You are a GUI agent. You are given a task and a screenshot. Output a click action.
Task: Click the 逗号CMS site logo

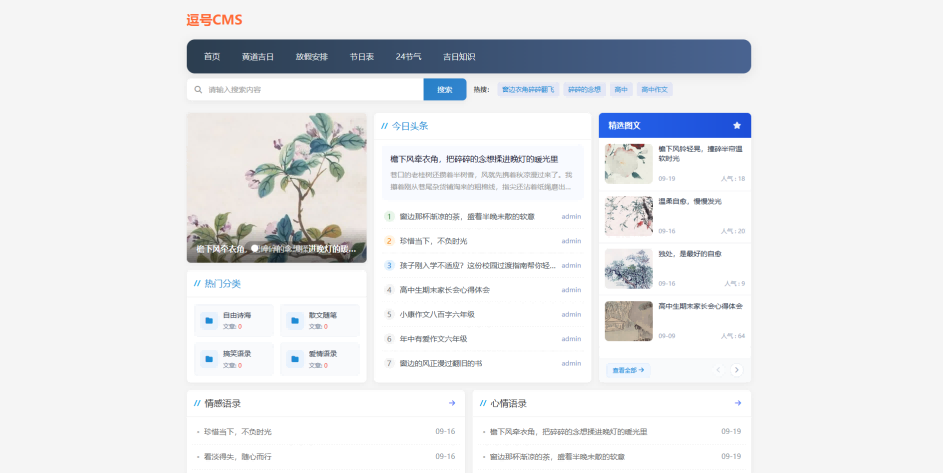click(214, 20)
